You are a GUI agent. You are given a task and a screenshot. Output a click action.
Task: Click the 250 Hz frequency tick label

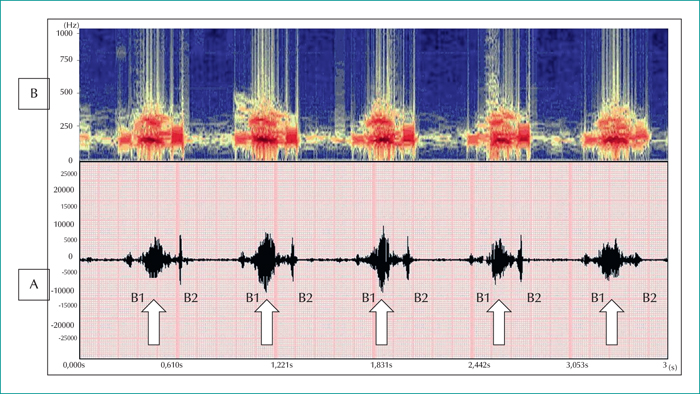tap(66, 126)
